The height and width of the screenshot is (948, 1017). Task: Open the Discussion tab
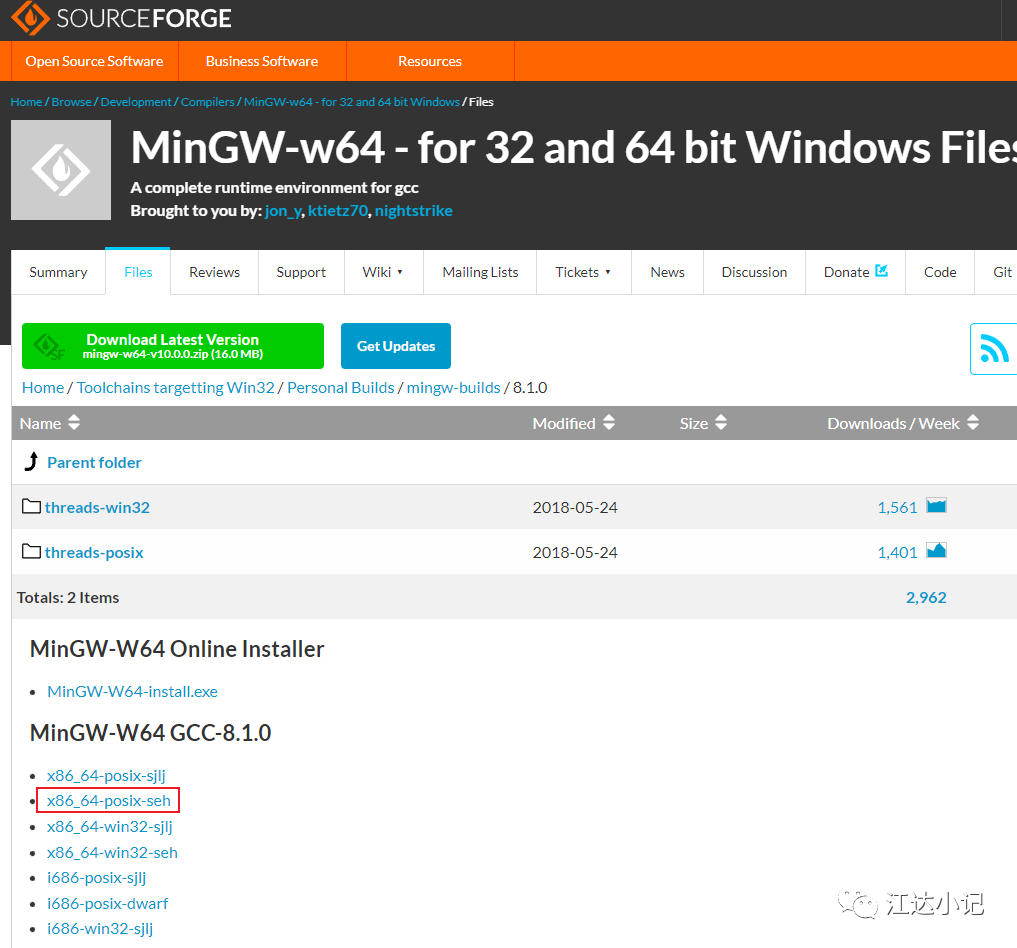click(x=754, y=272)
